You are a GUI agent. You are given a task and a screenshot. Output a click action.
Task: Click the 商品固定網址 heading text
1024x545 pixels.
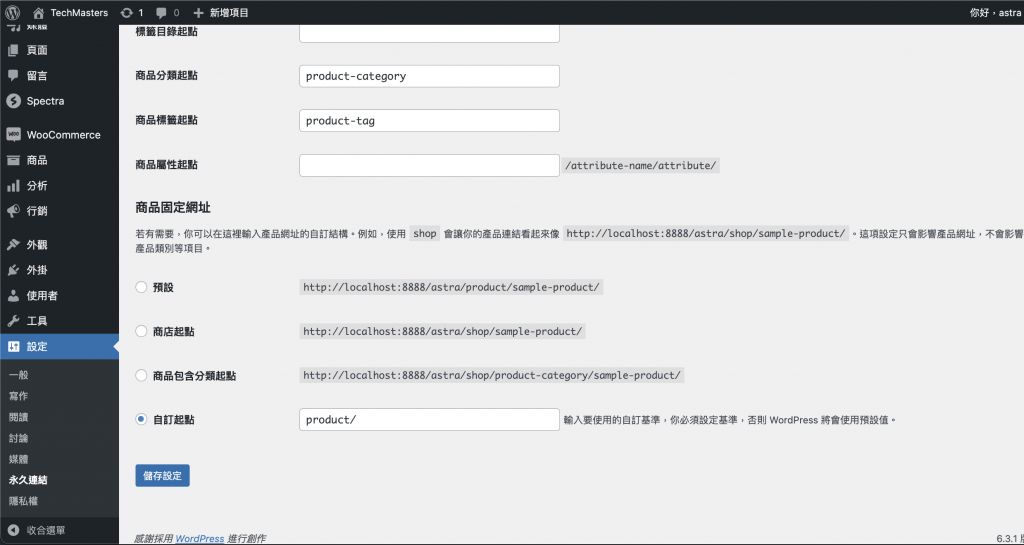(173, 208)
